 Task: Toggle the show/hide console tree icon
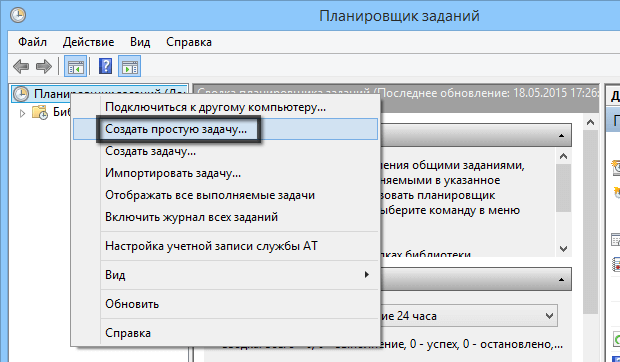(76, 66)
